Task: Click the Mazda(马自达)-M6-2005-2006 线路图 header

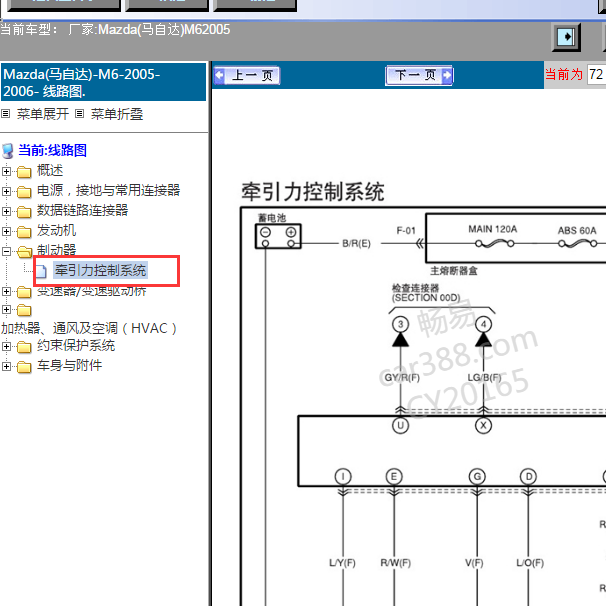Action: point(104,82)
